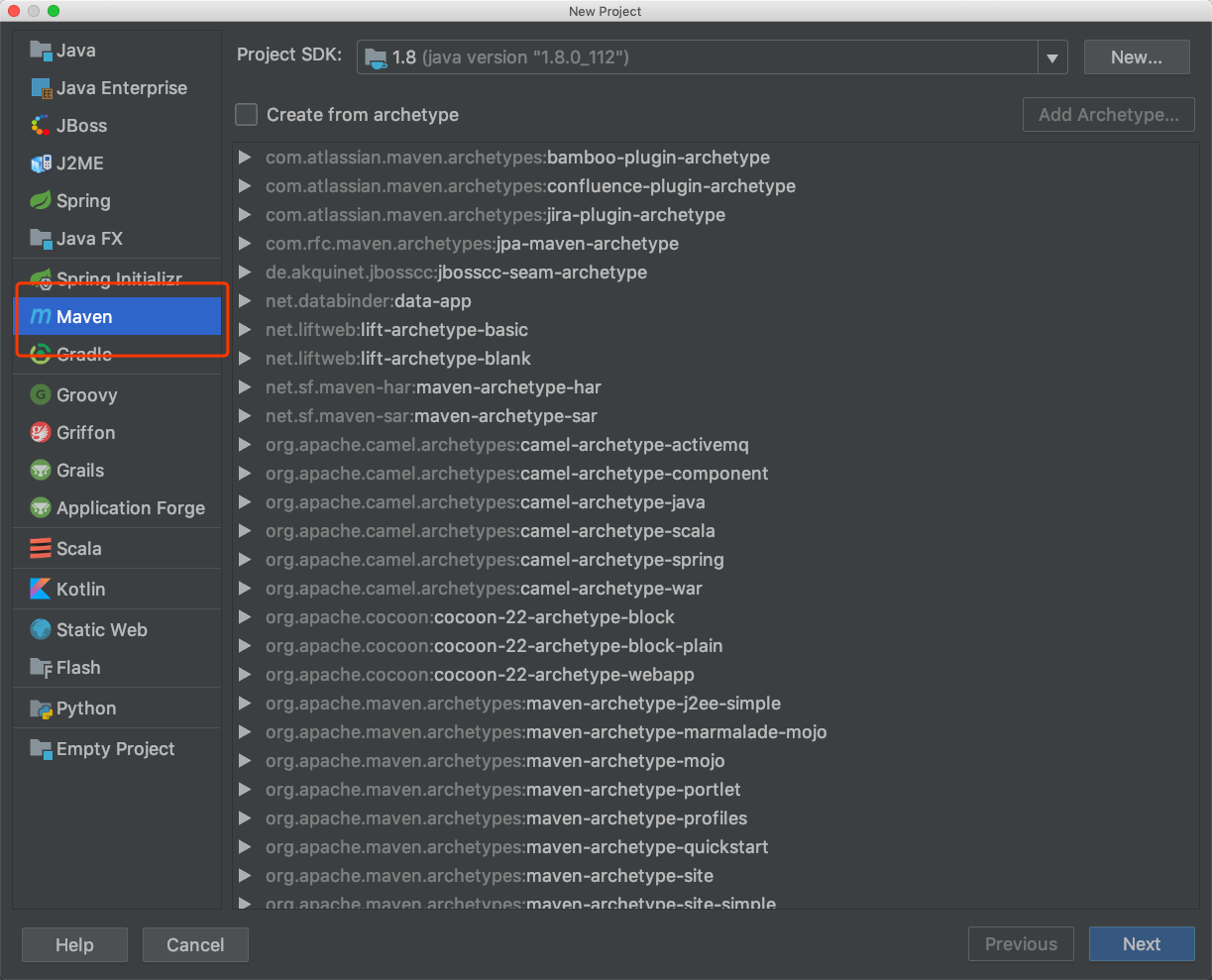Expand bamboo-plugin-archetype node
This screenshot has width=1212, height=980.
(x=246, y=158)
